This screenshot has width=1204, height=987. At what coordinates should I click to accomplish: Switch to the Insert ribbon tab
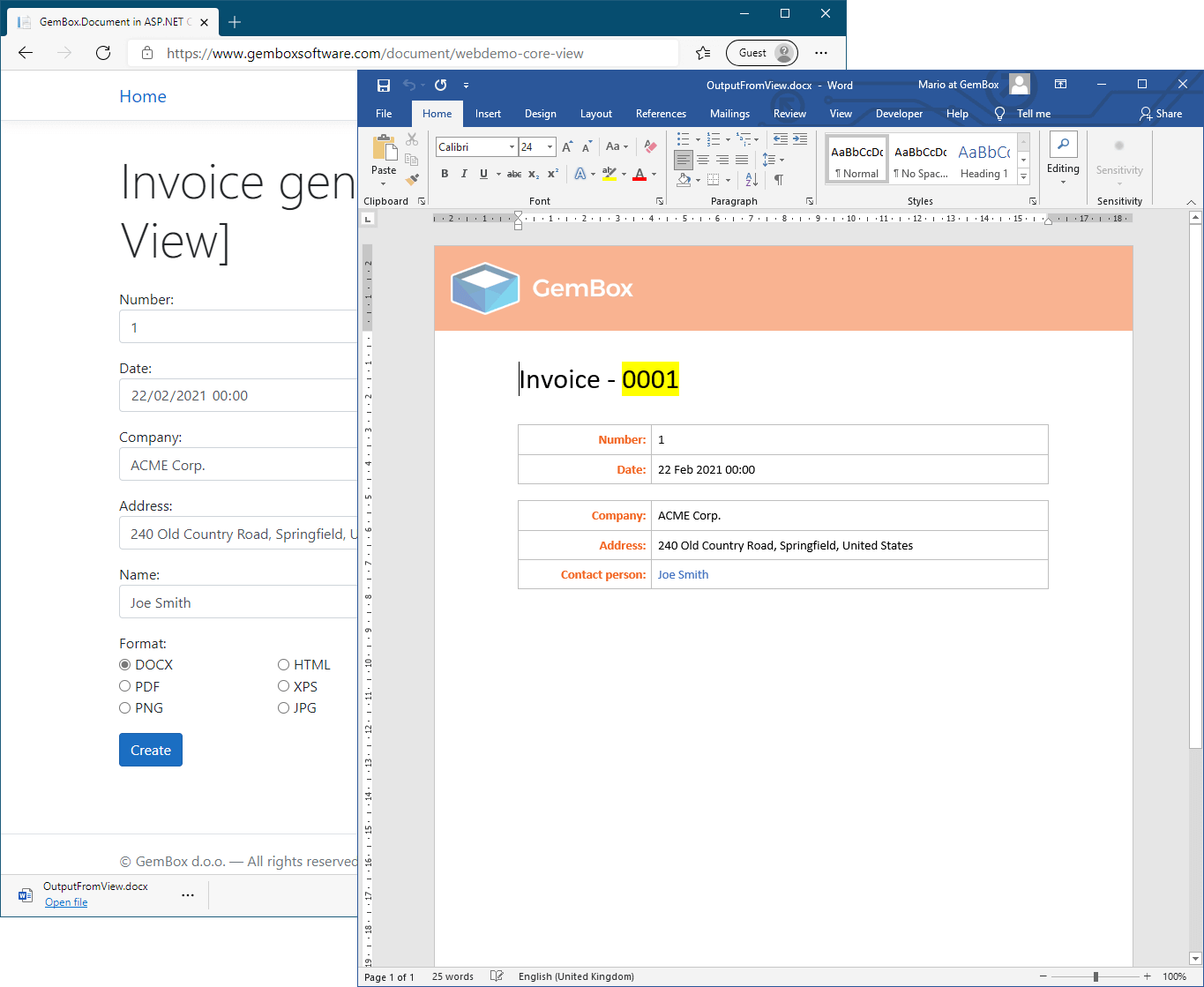pyautogui.click(x=488, y=114)
